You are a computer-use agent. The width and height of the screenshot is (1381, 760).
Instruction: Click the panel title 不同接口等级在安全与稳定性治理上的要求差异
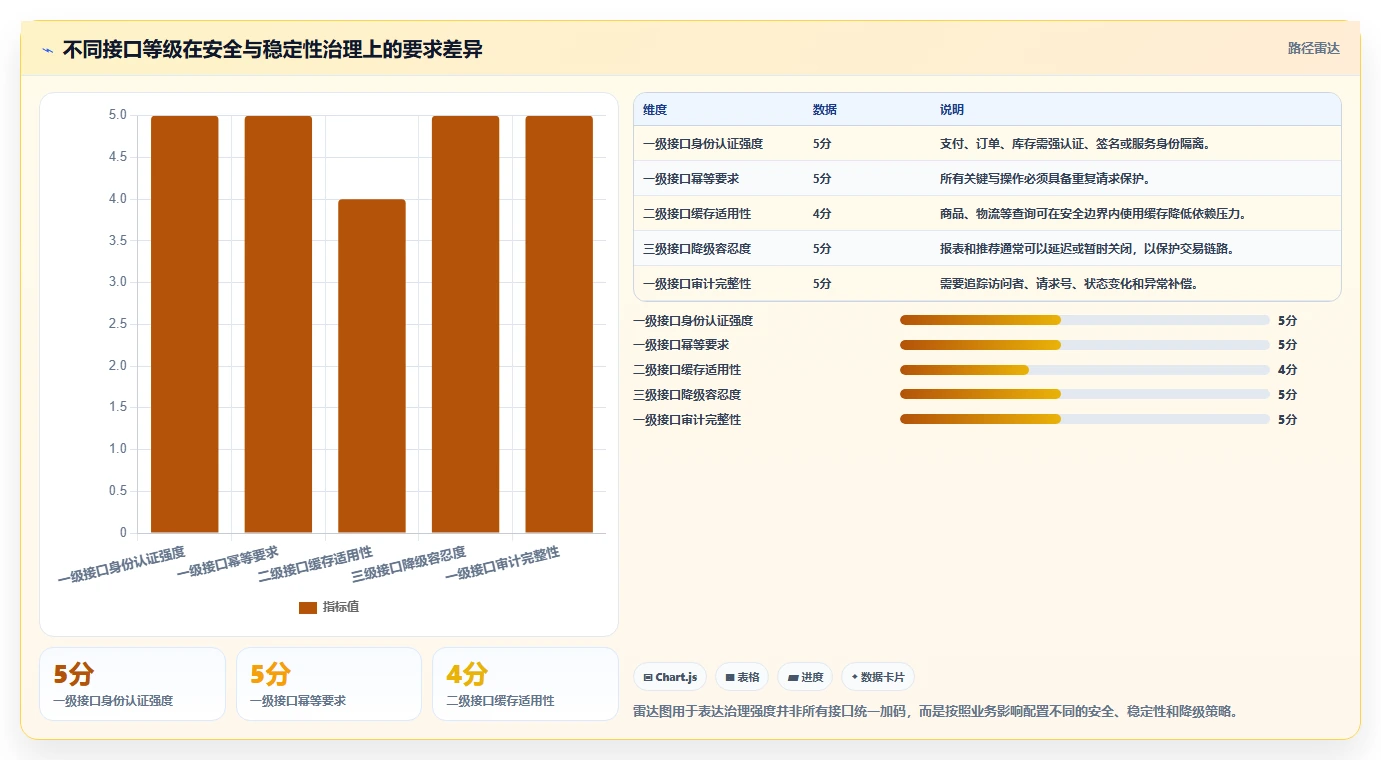[x=273, y=49]
